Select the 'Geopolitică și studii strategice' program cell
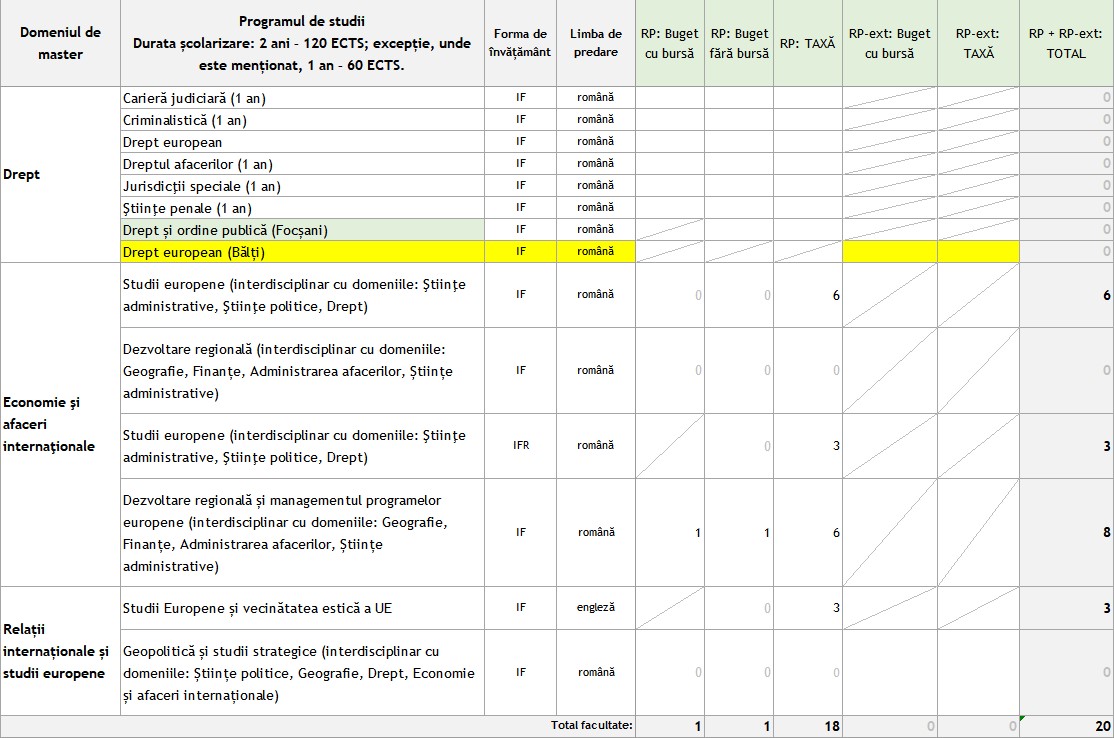The height and width of the screenshot is (738, 1114). coord(303,673)
